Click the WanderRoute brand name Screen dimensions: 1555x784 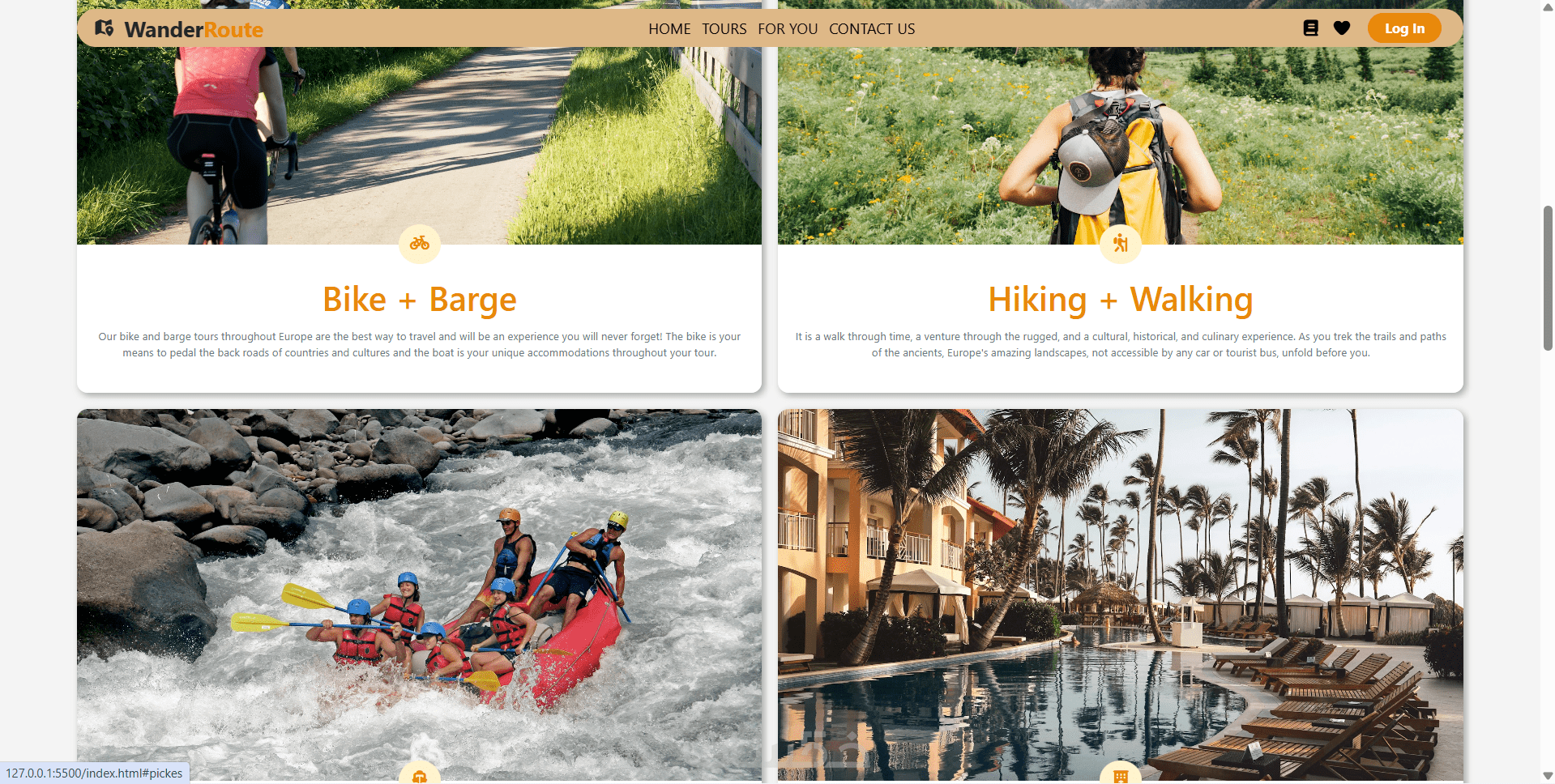click(x=194, y=30)
